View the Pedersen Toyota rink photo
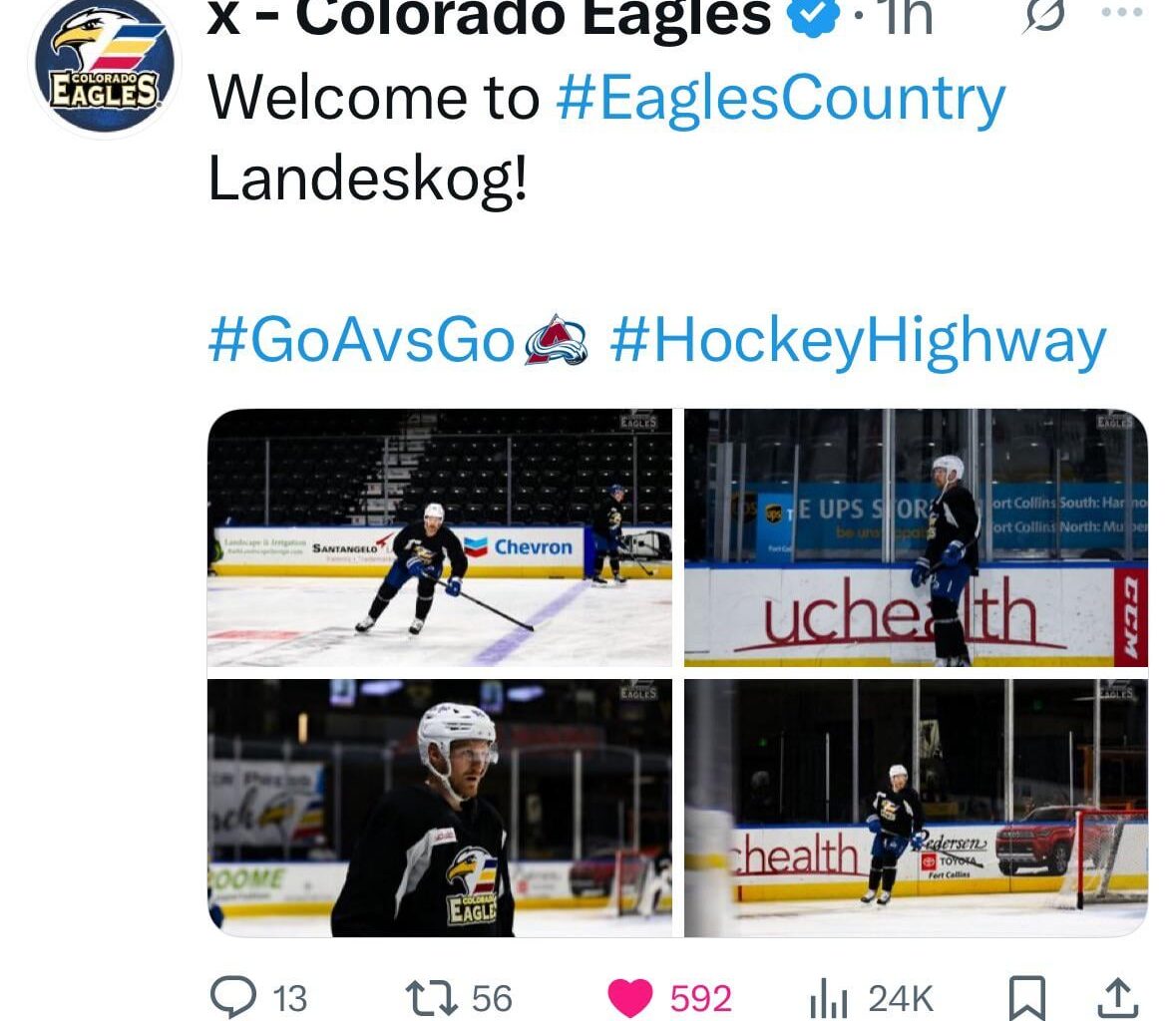Viewport: 1176px width, 1021px height. pyautogui.click(x=916, y=808)
